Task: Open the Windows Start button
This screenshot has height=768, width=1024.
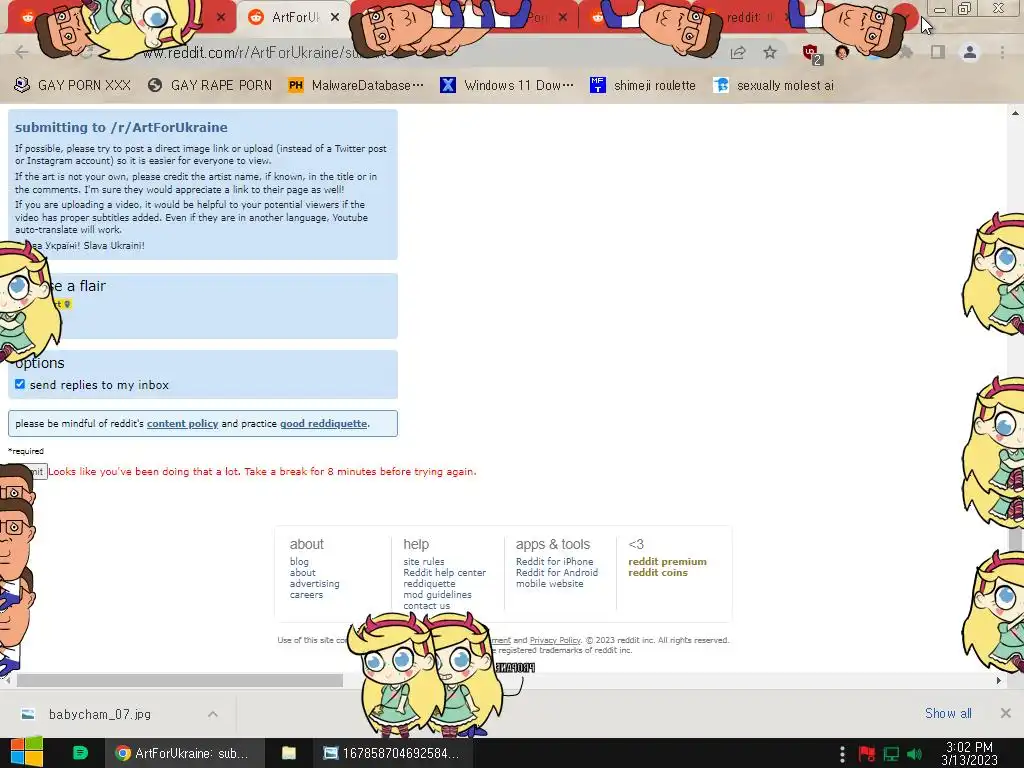Action: point(27,753)
